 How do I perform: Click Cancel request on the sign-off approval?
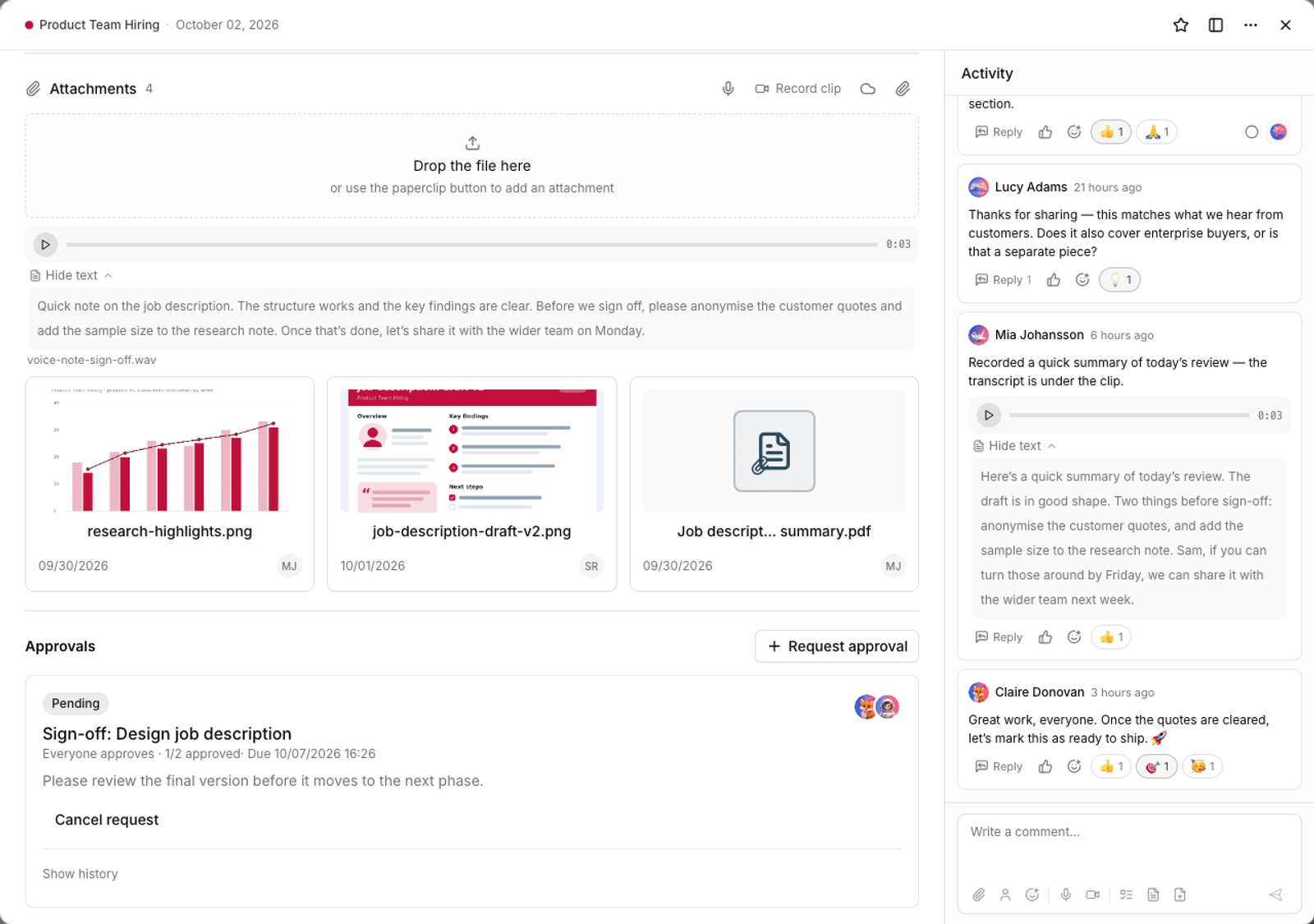tap(107, 820)
